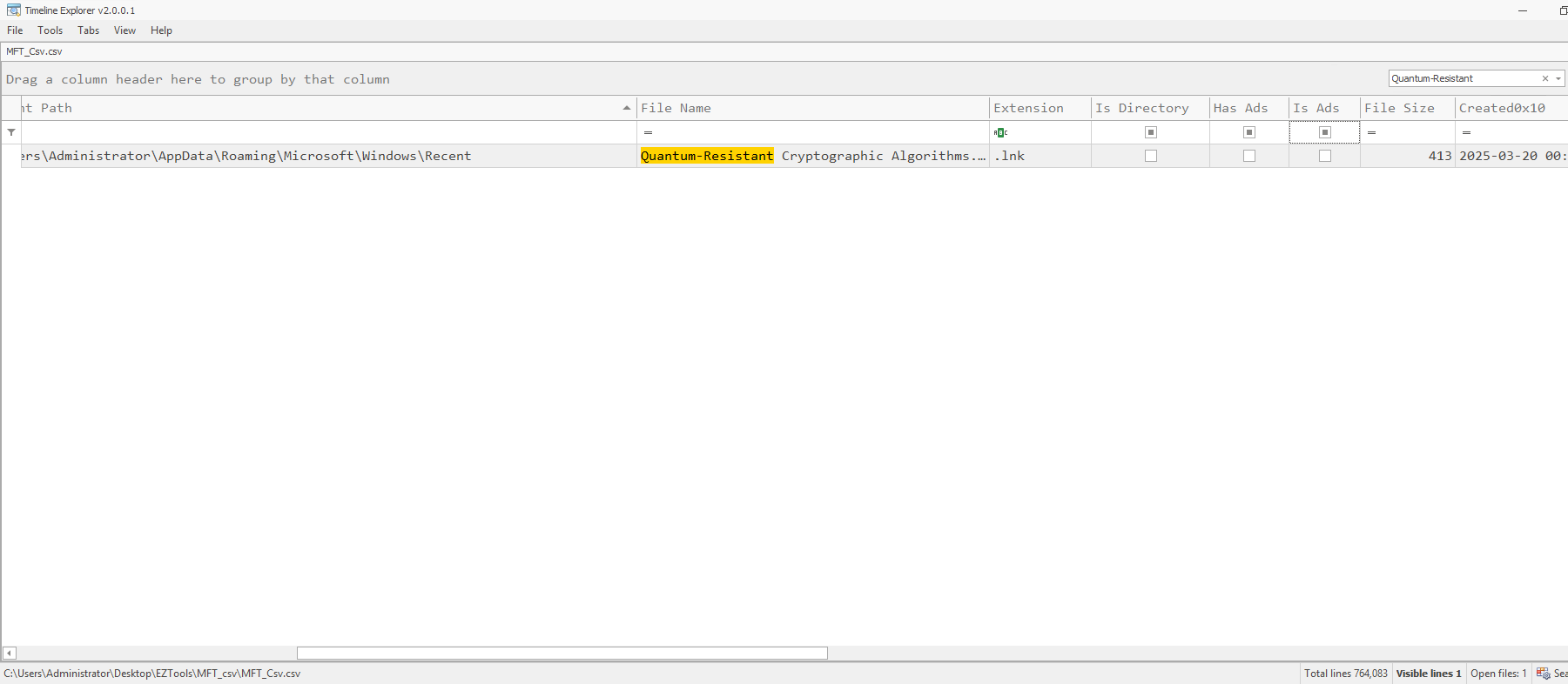Click the equals operator icon under File Size
The height and width of the screenshot is (684, 1568).
[1371, 132]
